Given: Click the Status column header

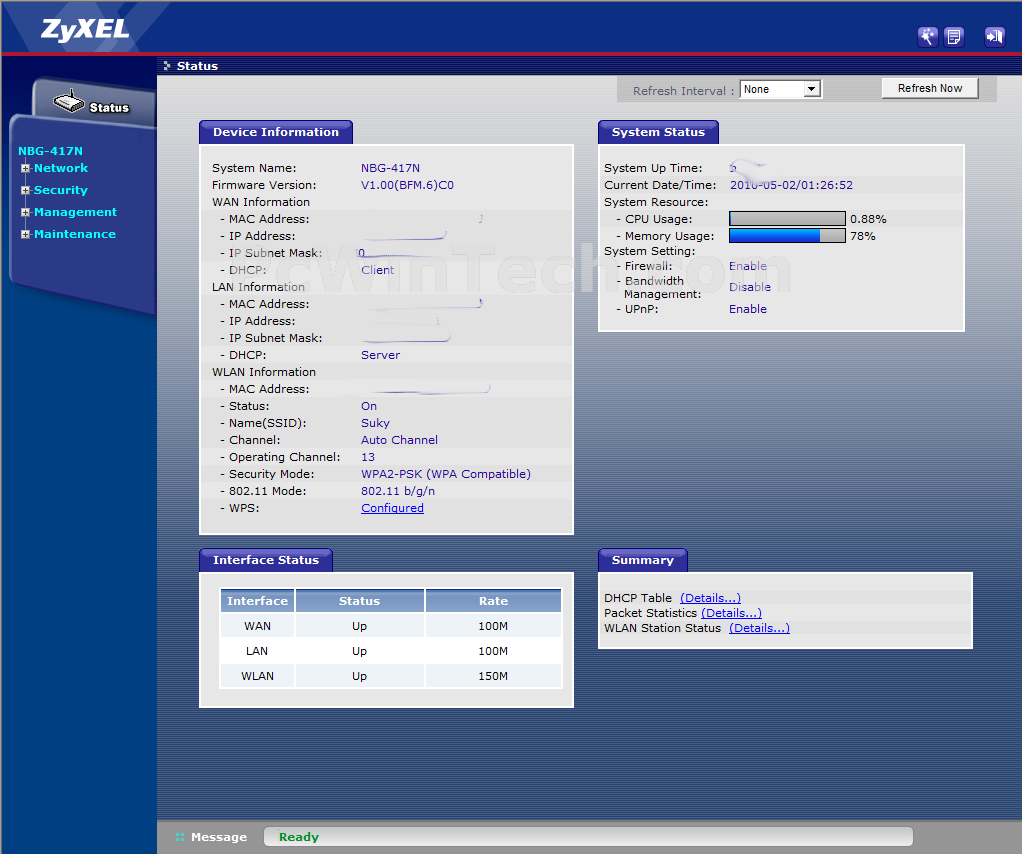Looking at the screenshot, I should (360, 601).
